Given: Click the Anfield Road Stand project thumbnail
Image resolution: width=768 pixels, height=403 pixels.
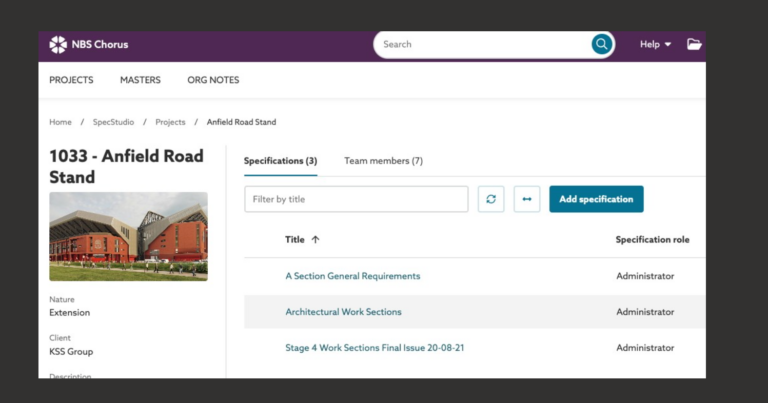Looking at the screenshot, I should (128, 236).
